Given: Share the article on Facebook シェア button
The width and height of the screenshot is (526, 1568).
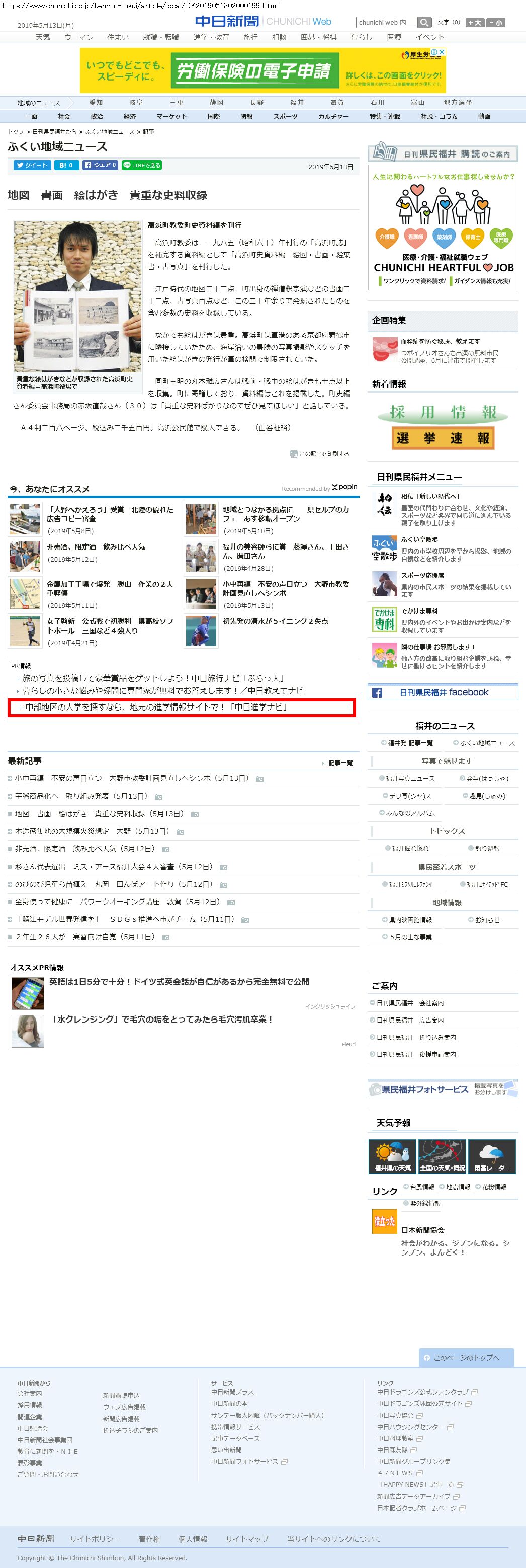Looking at the screenshot, I should click(100, 165).
